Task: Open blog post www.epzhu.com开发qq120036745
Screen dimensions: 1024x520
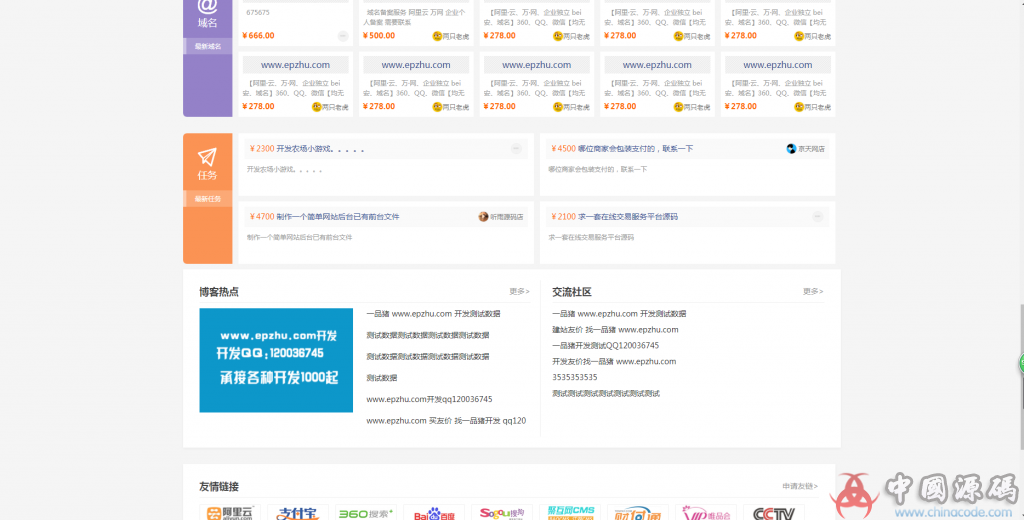Action: [429, 399]
